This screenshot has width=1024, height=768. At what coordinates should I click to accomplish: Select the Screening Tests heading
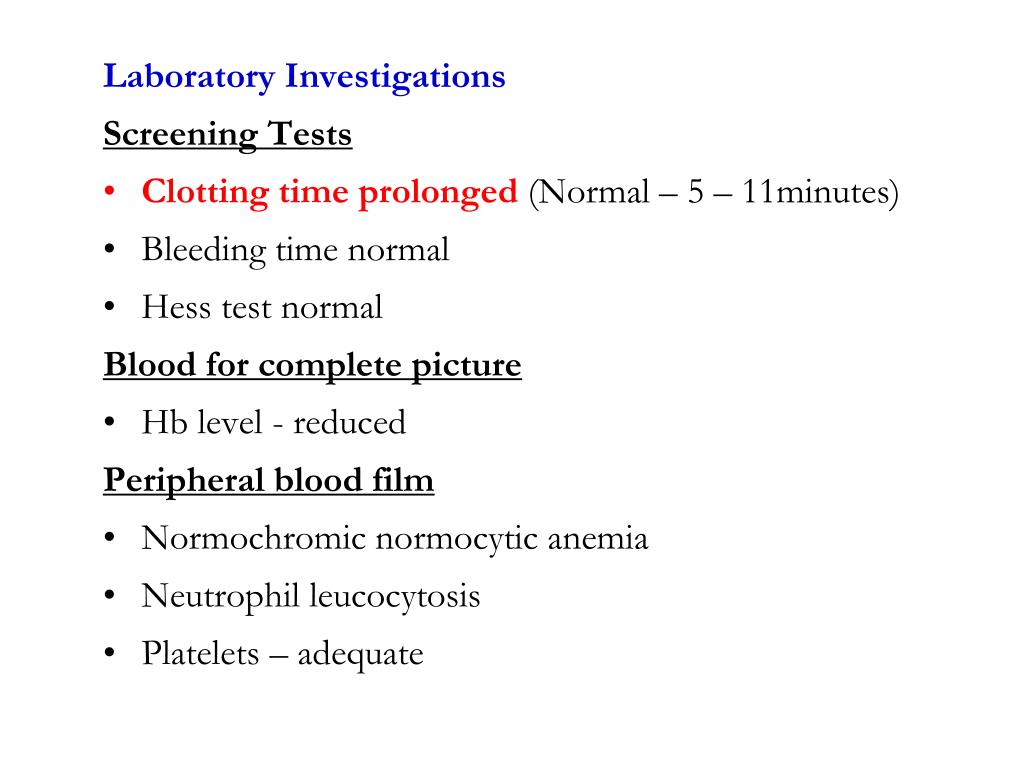(227, 135)
